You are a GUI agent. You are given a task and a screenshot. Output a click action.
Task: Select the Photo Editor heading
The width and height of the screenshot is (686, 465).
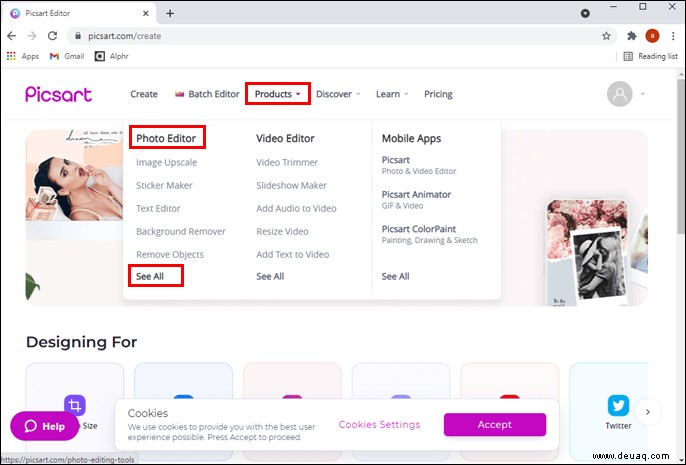tap(166, 138)
